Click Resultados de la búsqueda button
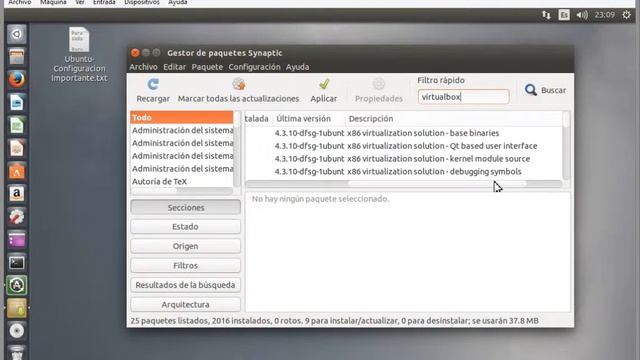 coord(185,285)
